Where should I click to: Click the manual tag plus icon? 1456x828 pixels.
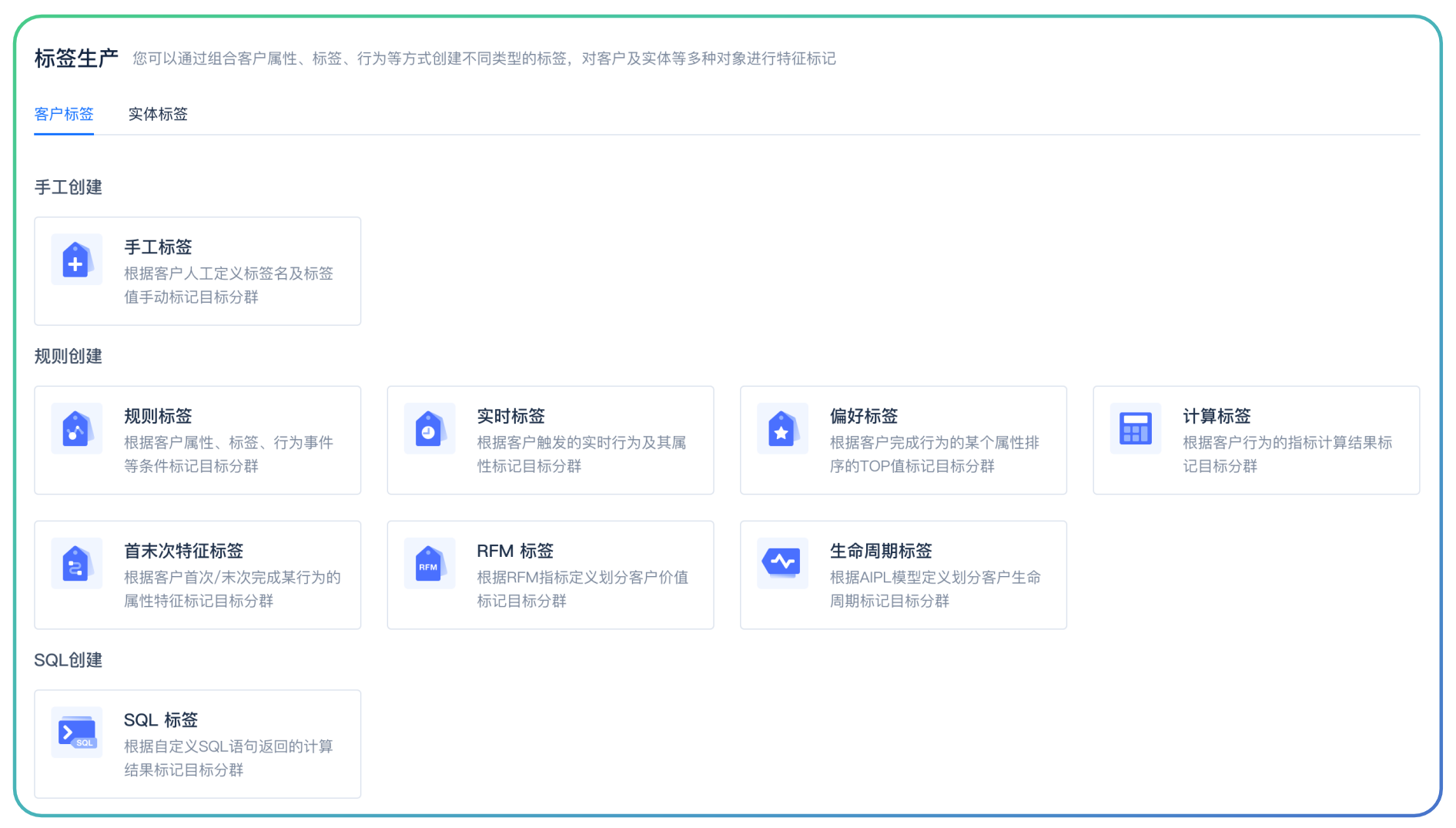click(x=76, y=260)
